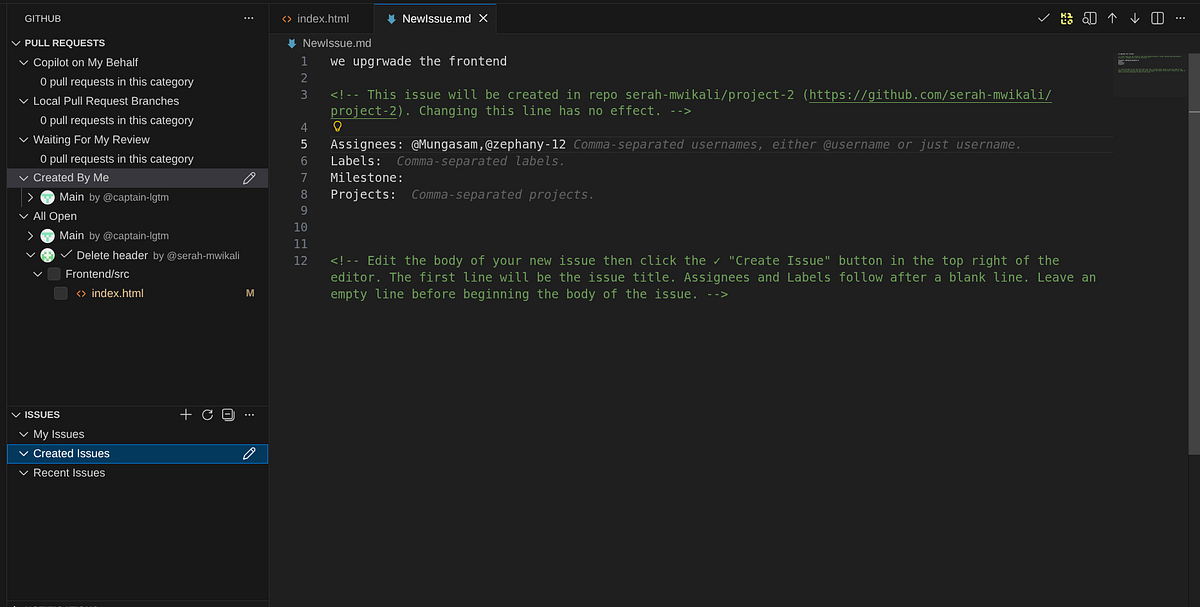Click the 'Edit the body of your new issue' comment
Screen dimensions: 1200x607
pyautogui.click(x=713, y=277)
